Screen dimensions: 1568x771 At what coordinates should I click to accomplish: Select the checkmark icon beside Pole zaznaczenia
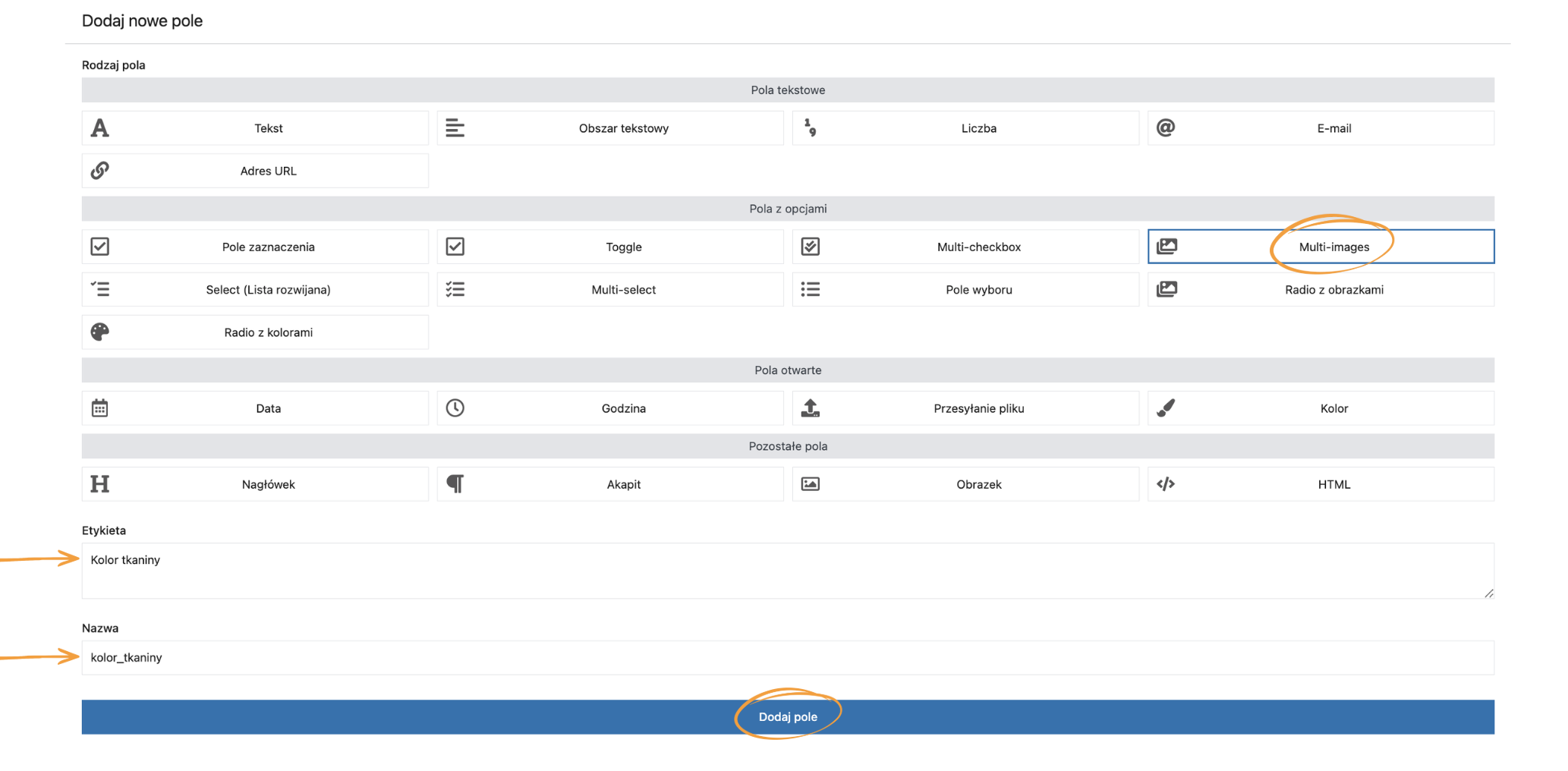click(100, 246)
